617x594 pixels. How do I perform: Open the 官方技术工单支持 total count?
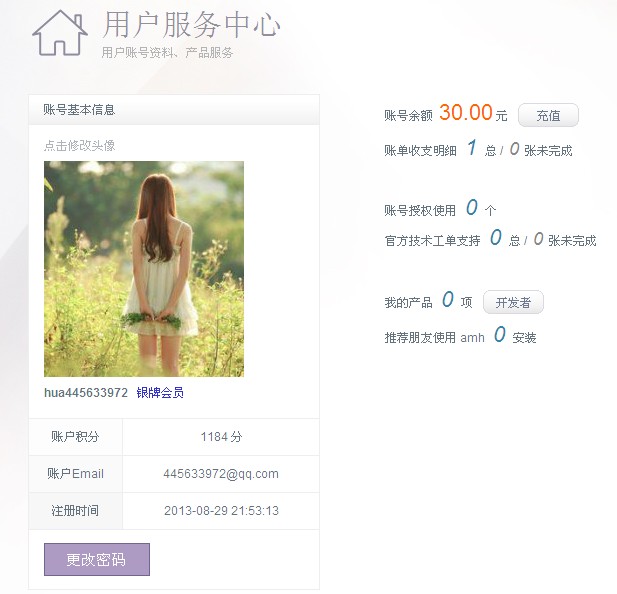pyautogui.click(x=495, y=239)
